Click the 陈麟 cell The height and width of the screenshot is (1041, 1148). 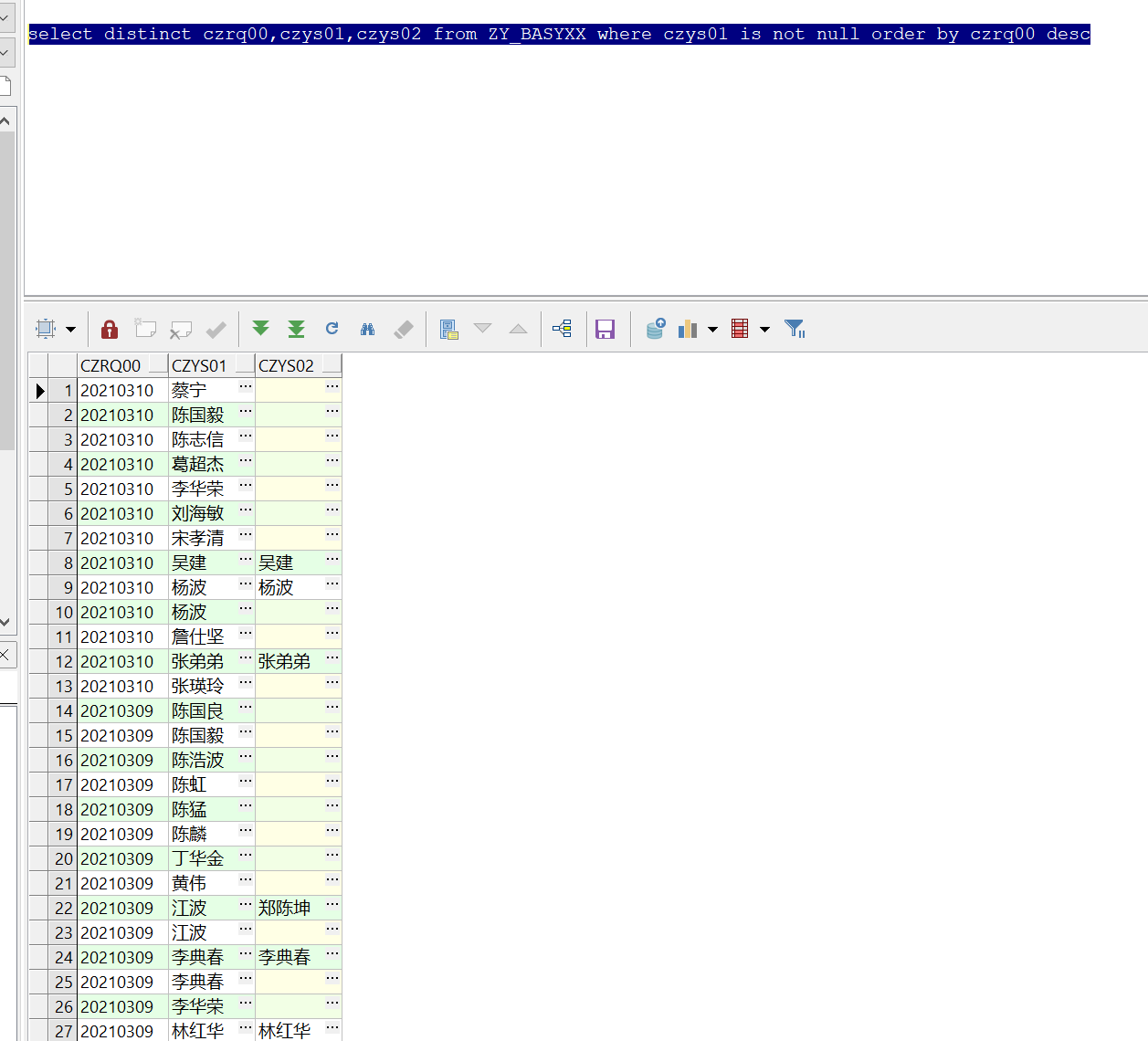tap(211, 835)
